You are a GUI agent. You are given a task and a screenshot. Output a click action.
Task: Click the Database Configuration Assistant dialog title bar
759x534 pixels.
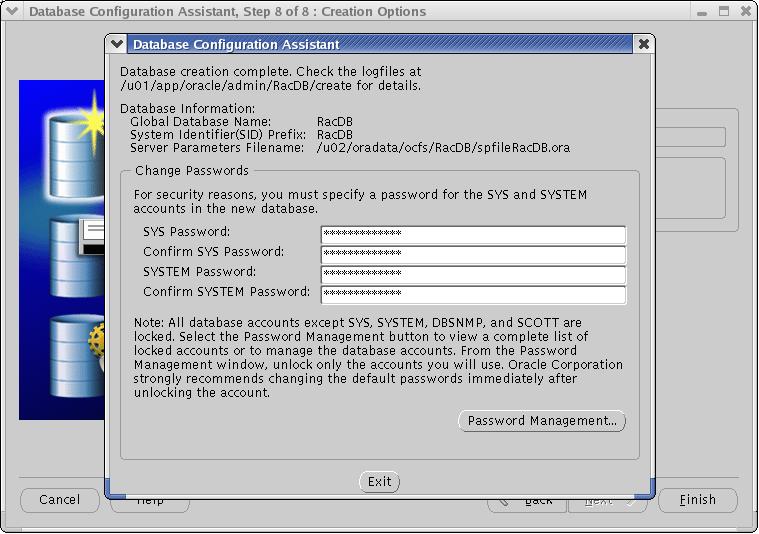click(380, 45)
